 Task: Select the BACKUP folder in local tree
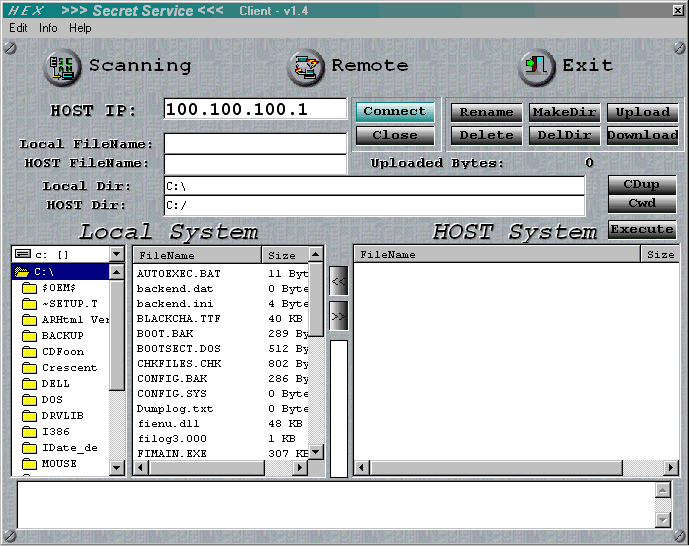coord(62,336)
